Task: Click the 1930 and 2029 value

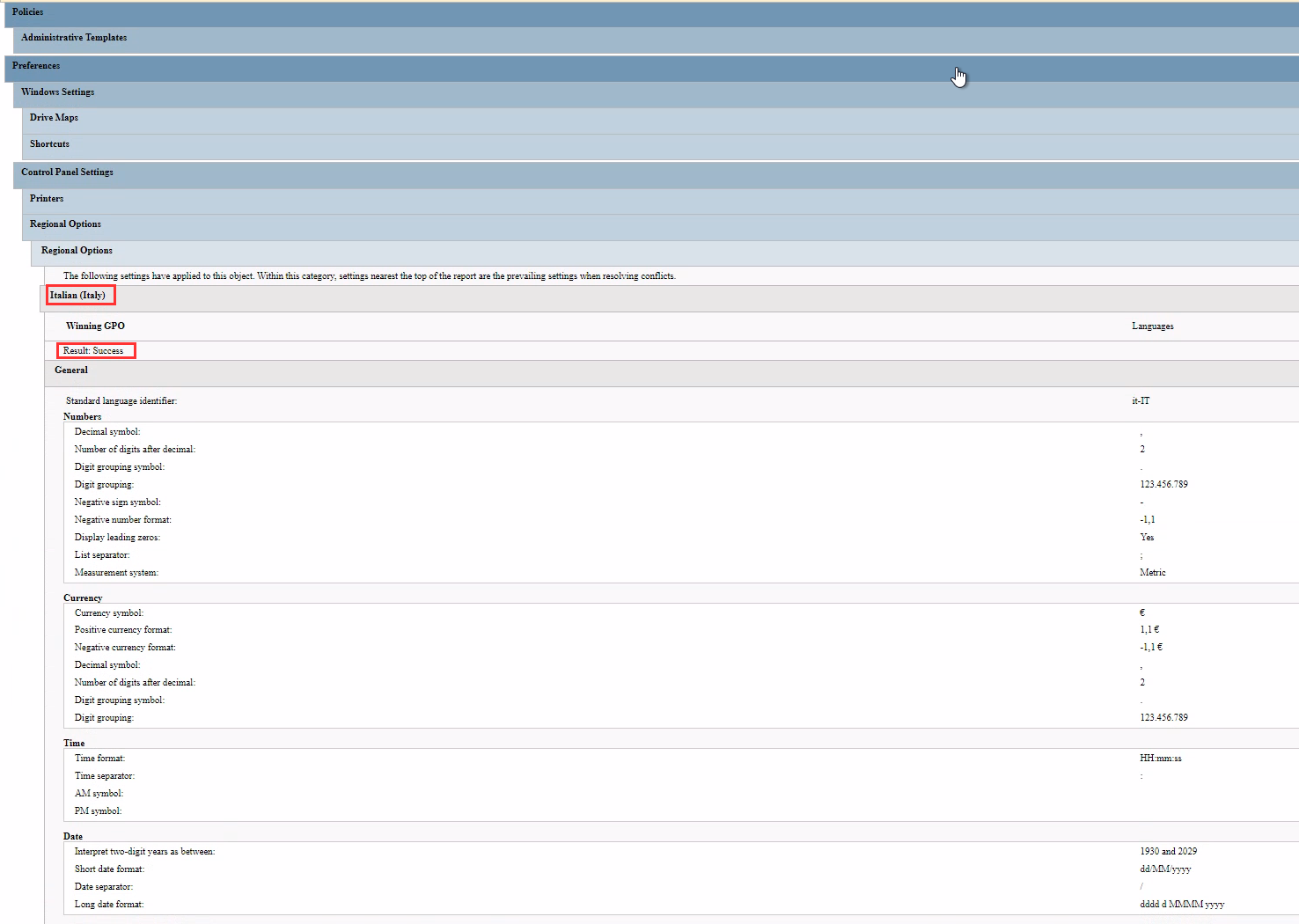Action: [1168, 852]
